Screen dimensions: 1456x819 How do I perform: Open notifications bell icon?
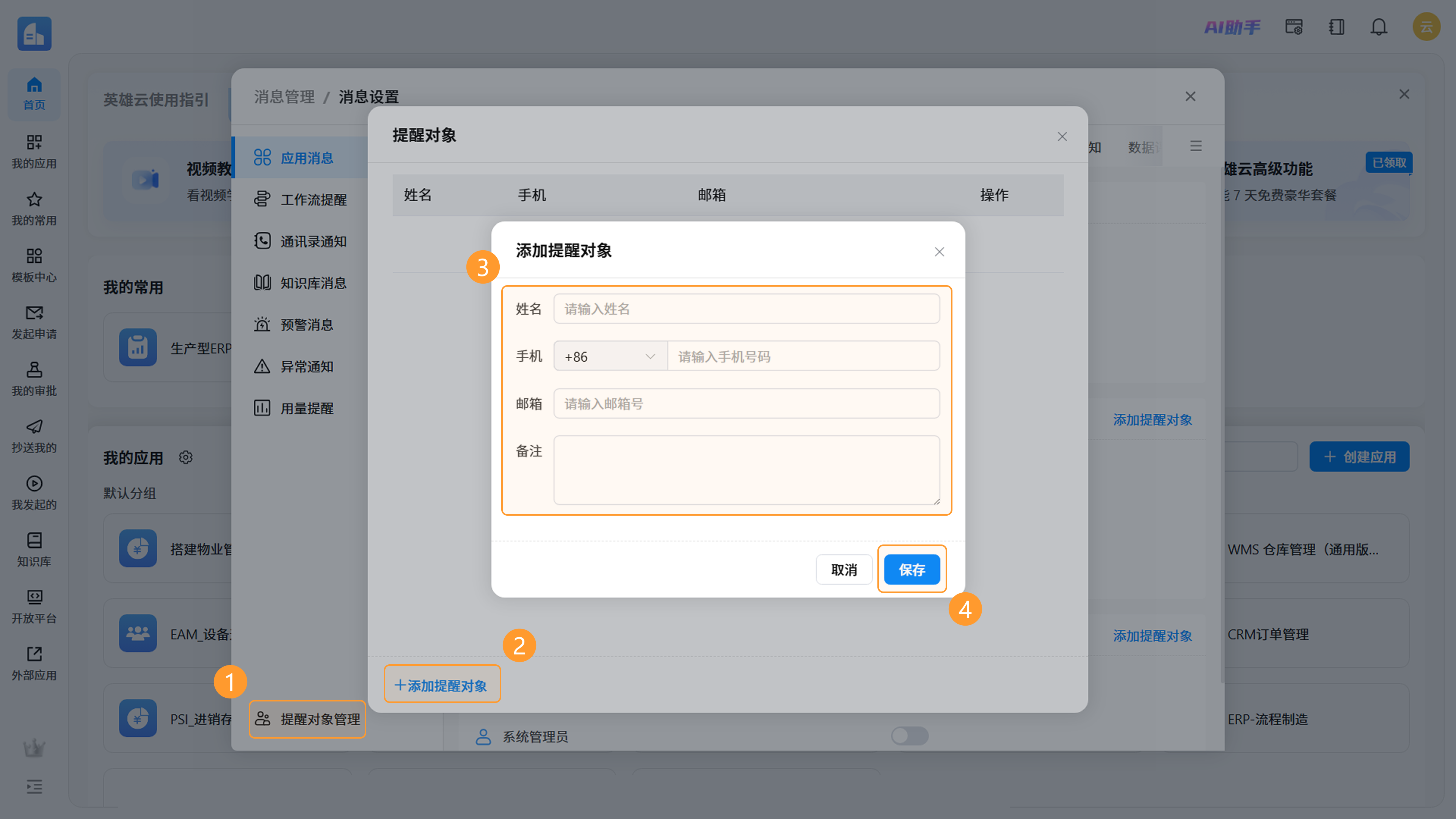click(1379, 27)
